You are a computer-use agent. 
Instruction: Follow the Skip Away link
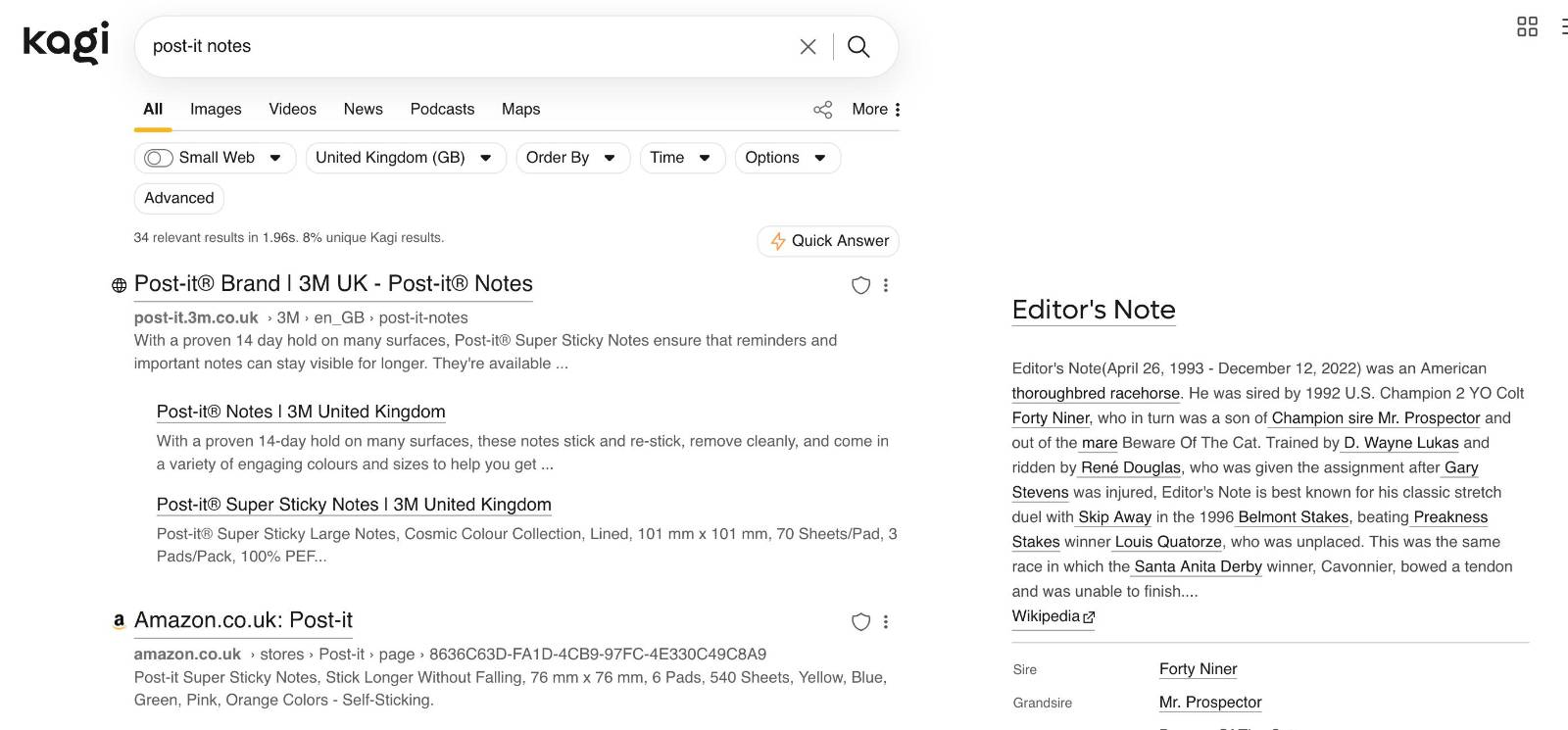(1114, 516)
